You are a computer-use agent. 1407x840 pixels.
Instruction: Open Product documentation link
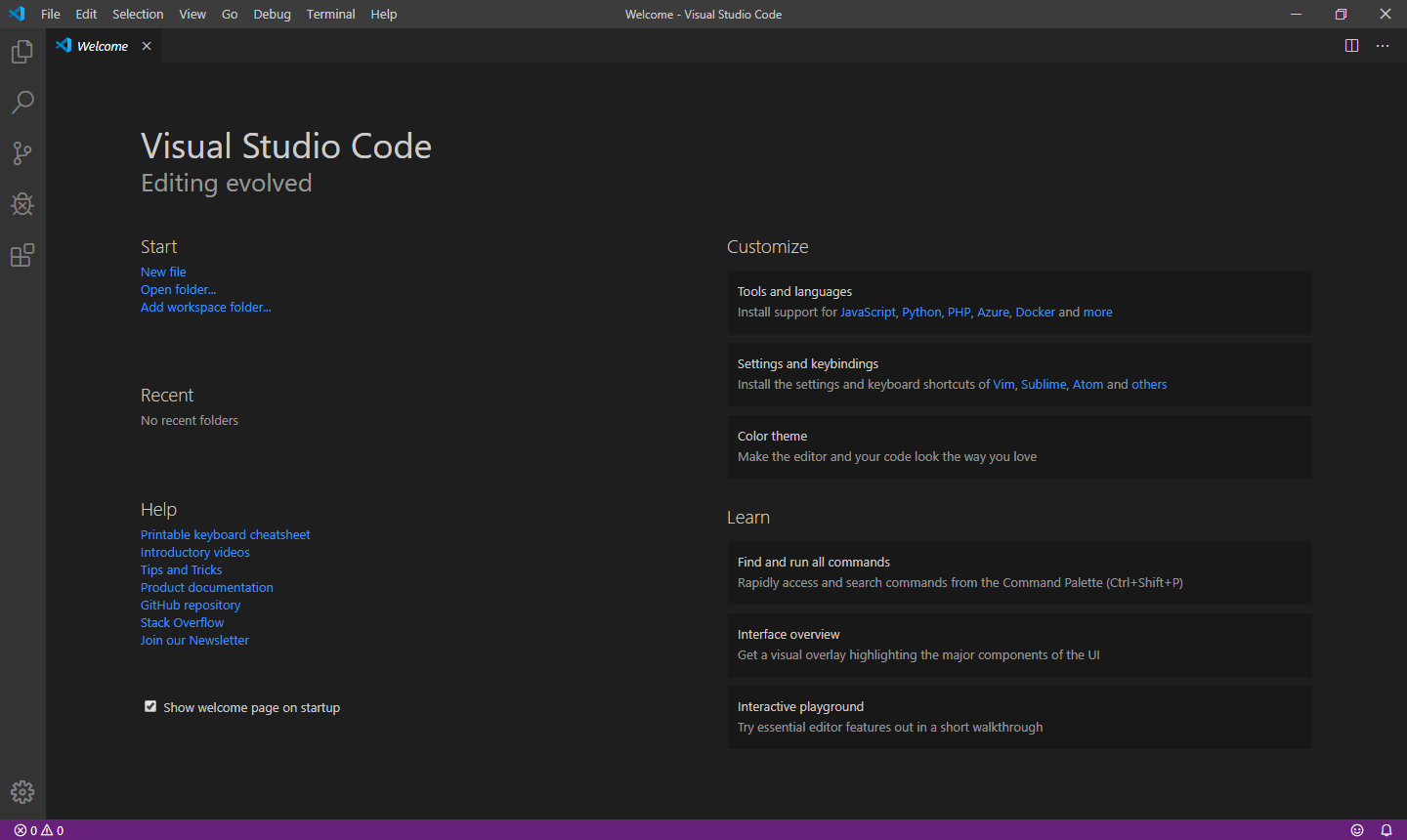pyautogui.click(x=206, y=587)
